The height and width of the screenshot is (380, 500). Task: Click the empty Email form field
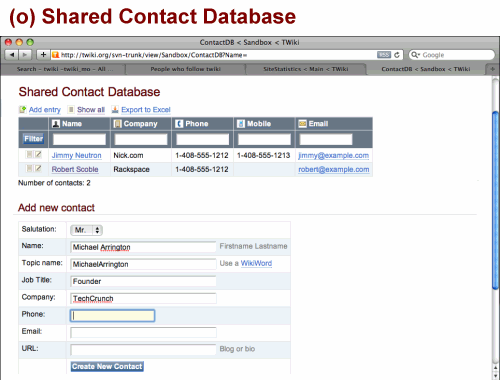[143, 332]
